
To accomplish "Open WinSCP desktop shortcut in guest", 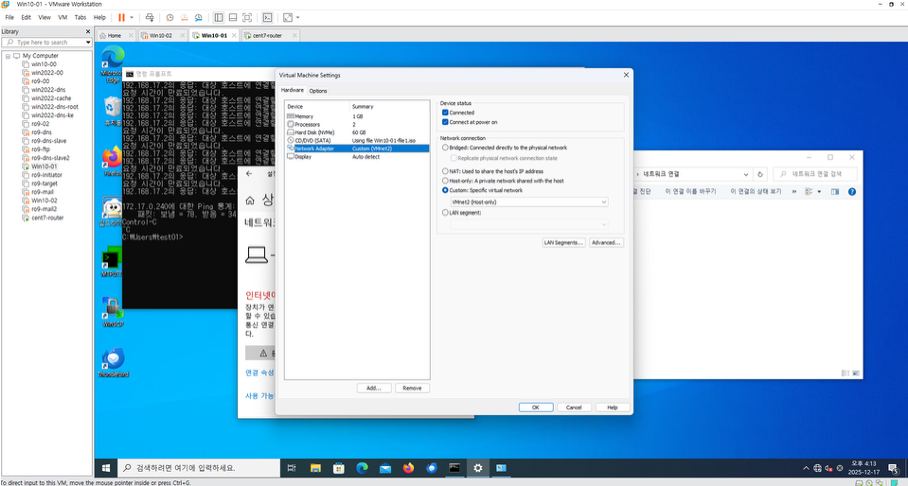I will (x=112, y=312).
